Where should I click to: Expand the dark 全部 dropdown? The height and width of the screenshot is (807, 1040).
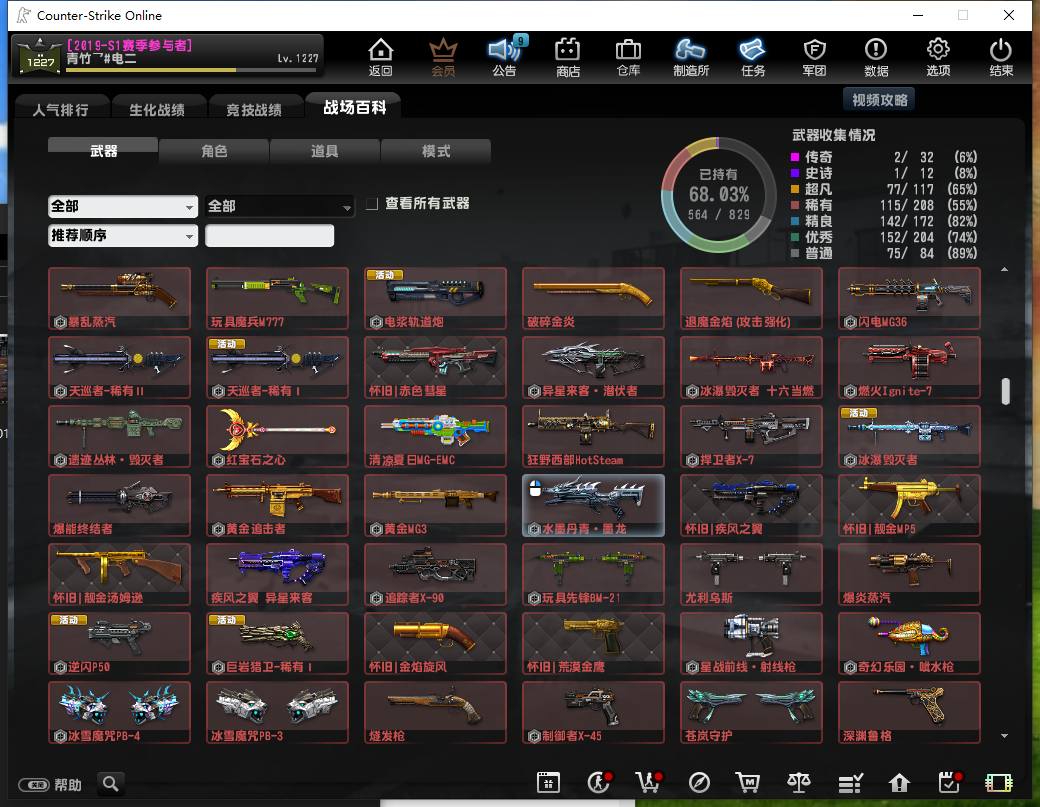pos(279,206)
